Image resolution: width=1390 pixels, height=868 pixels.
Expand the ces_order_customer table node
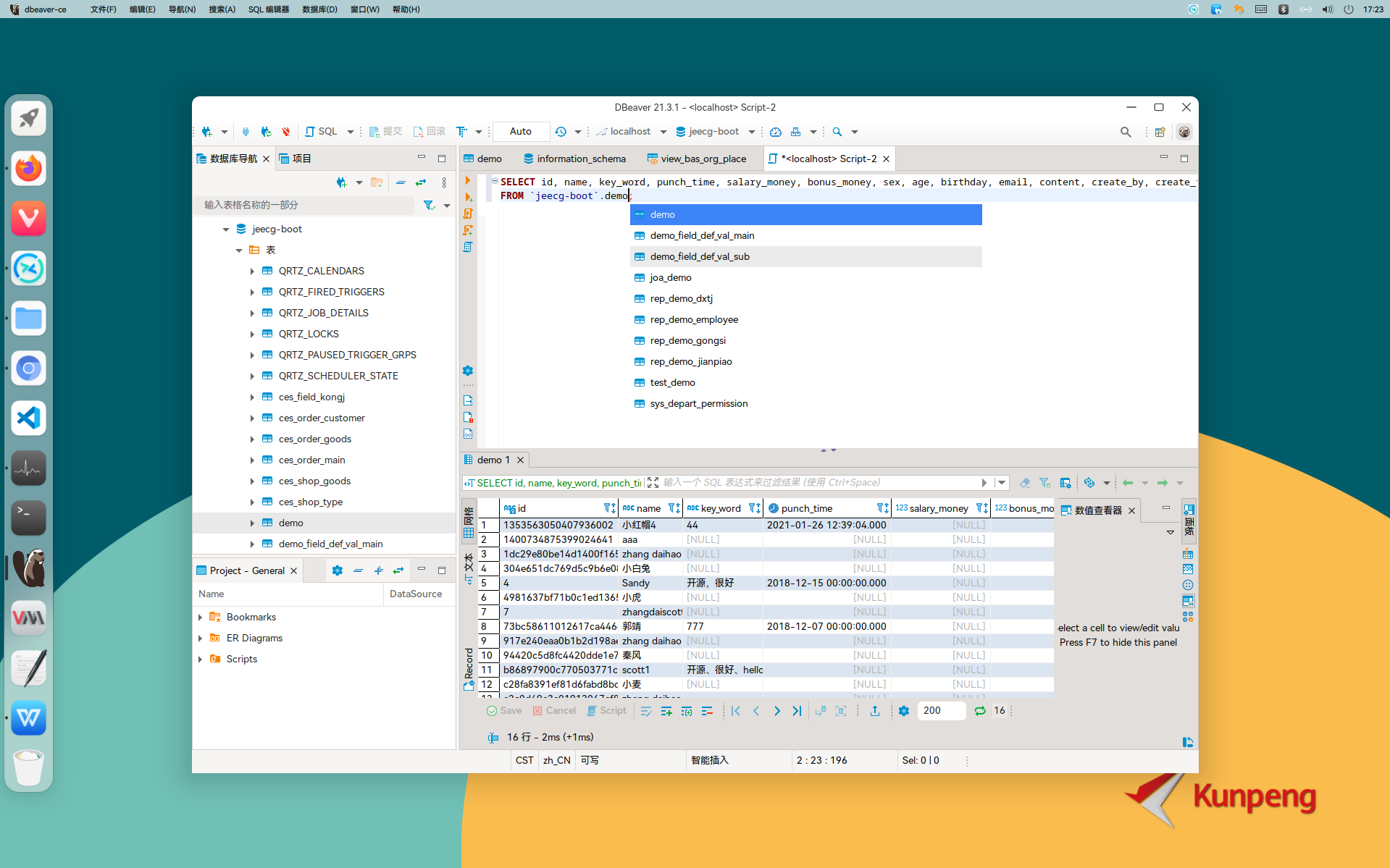coord(252,418)
